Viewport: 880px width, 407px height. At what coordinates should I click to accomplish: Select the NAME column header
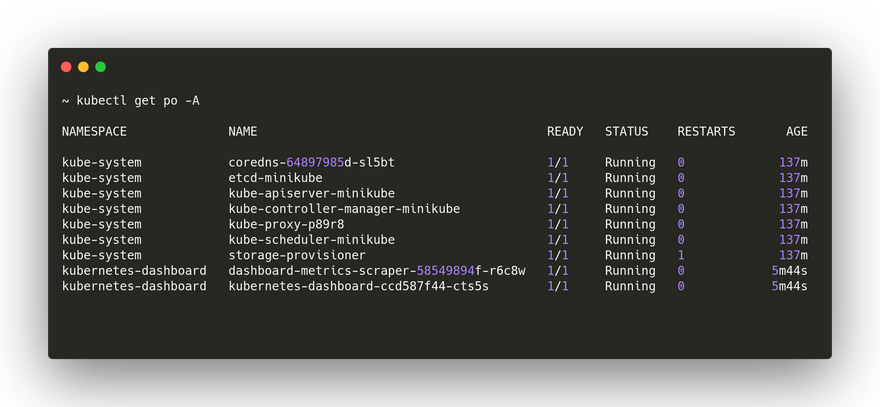(243, 132)
